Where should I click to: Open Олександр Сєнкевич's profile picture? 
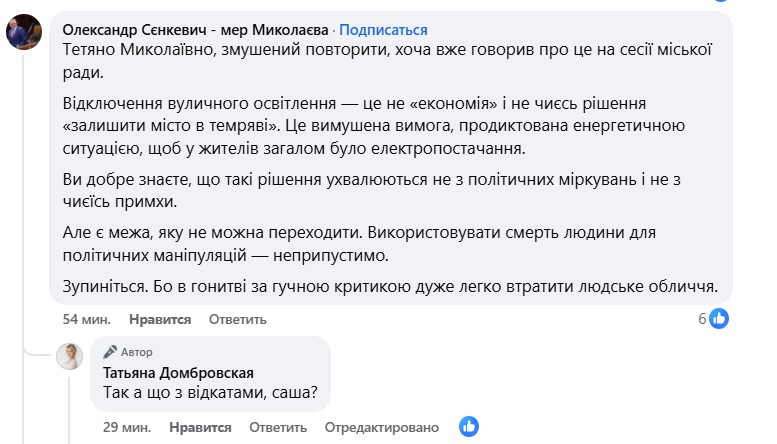[23, 33]
